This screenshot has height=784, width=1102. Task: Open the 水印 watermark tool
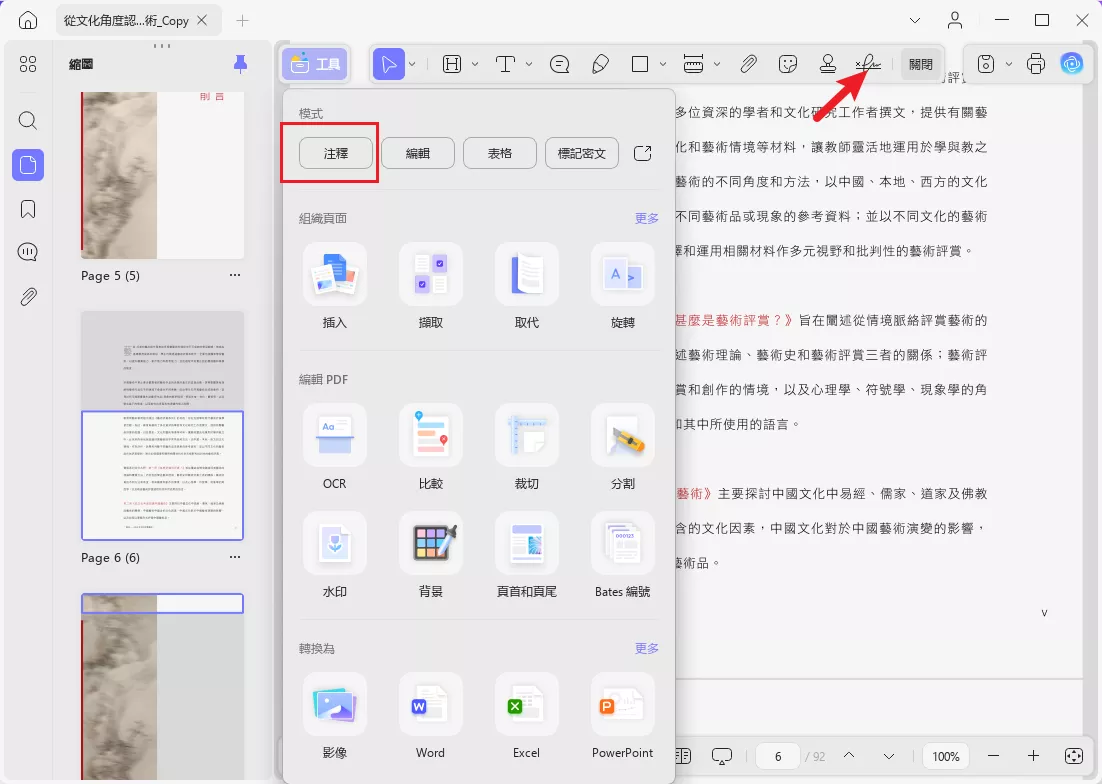pos(335,556)
